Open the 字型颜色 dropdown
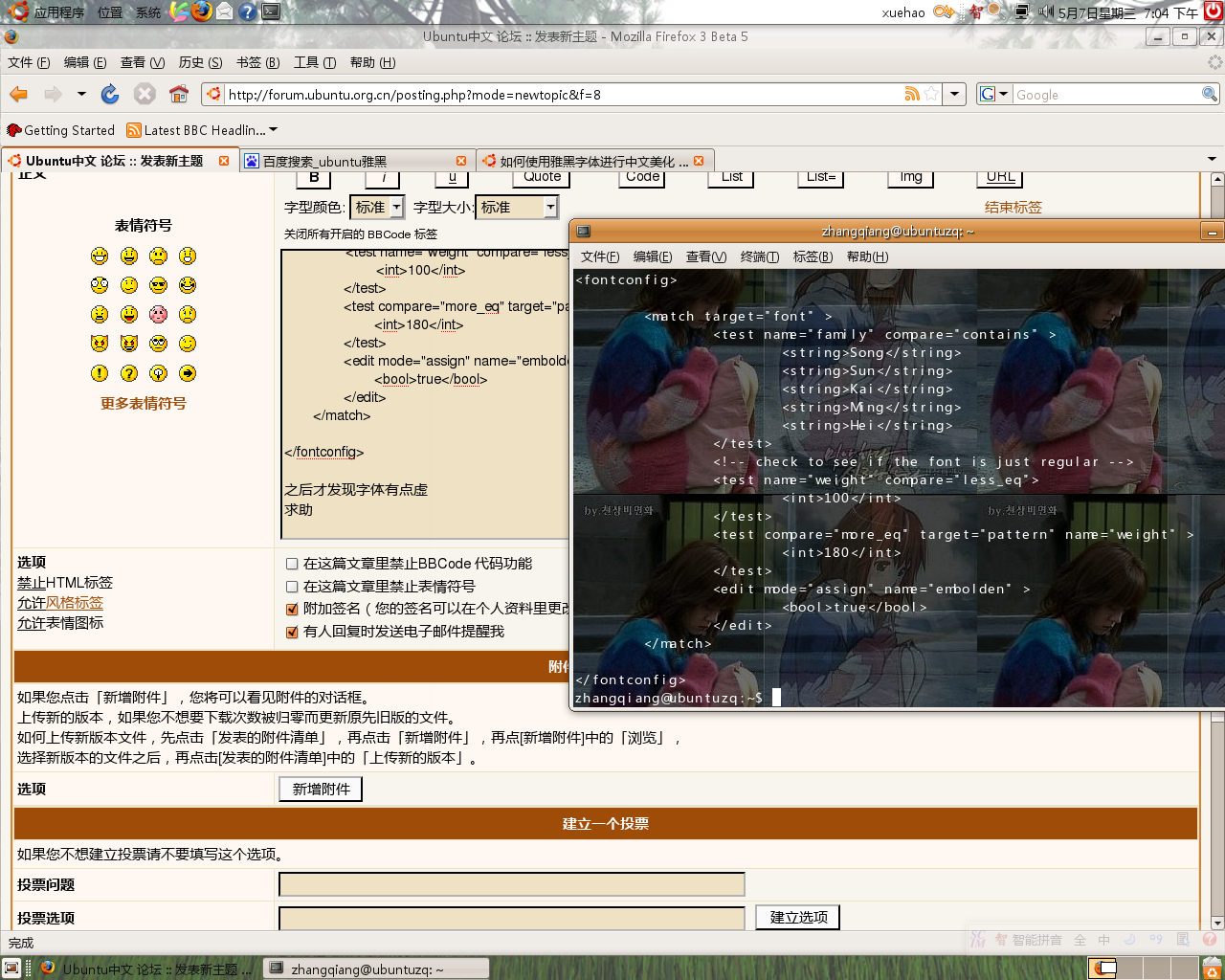 377,207
